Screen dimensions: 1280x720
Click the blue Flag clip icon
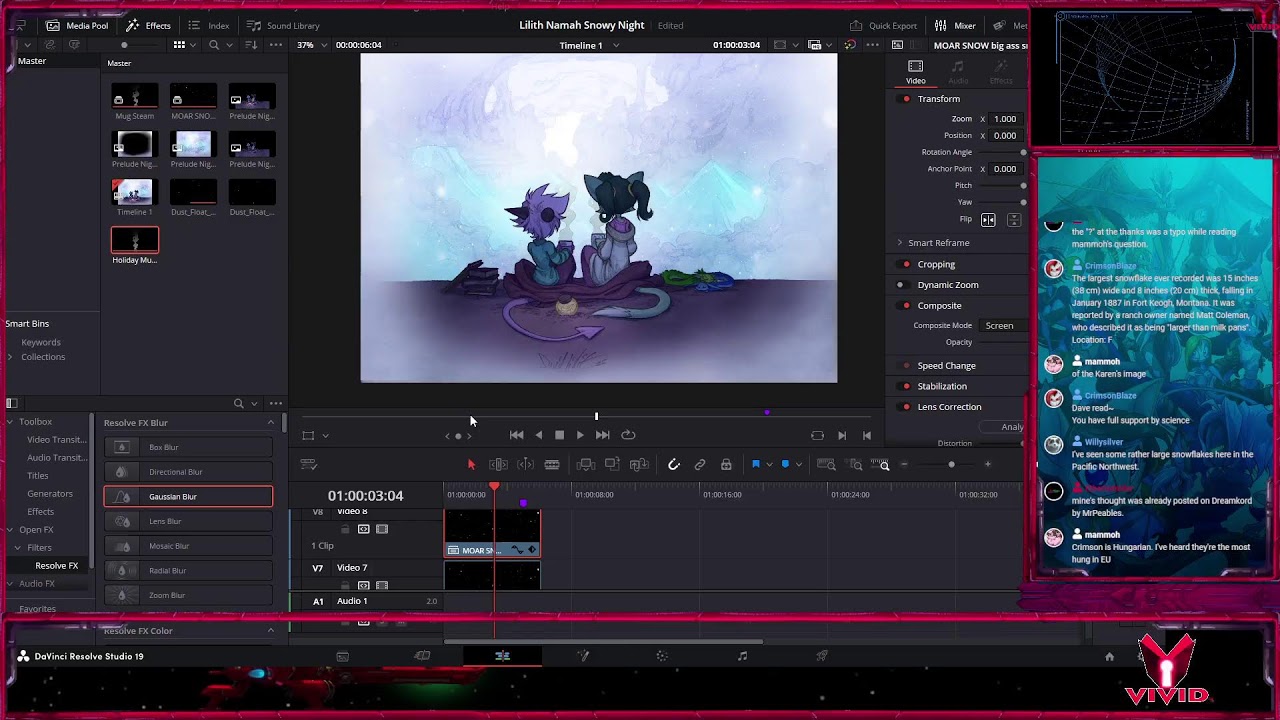(756, 464)
